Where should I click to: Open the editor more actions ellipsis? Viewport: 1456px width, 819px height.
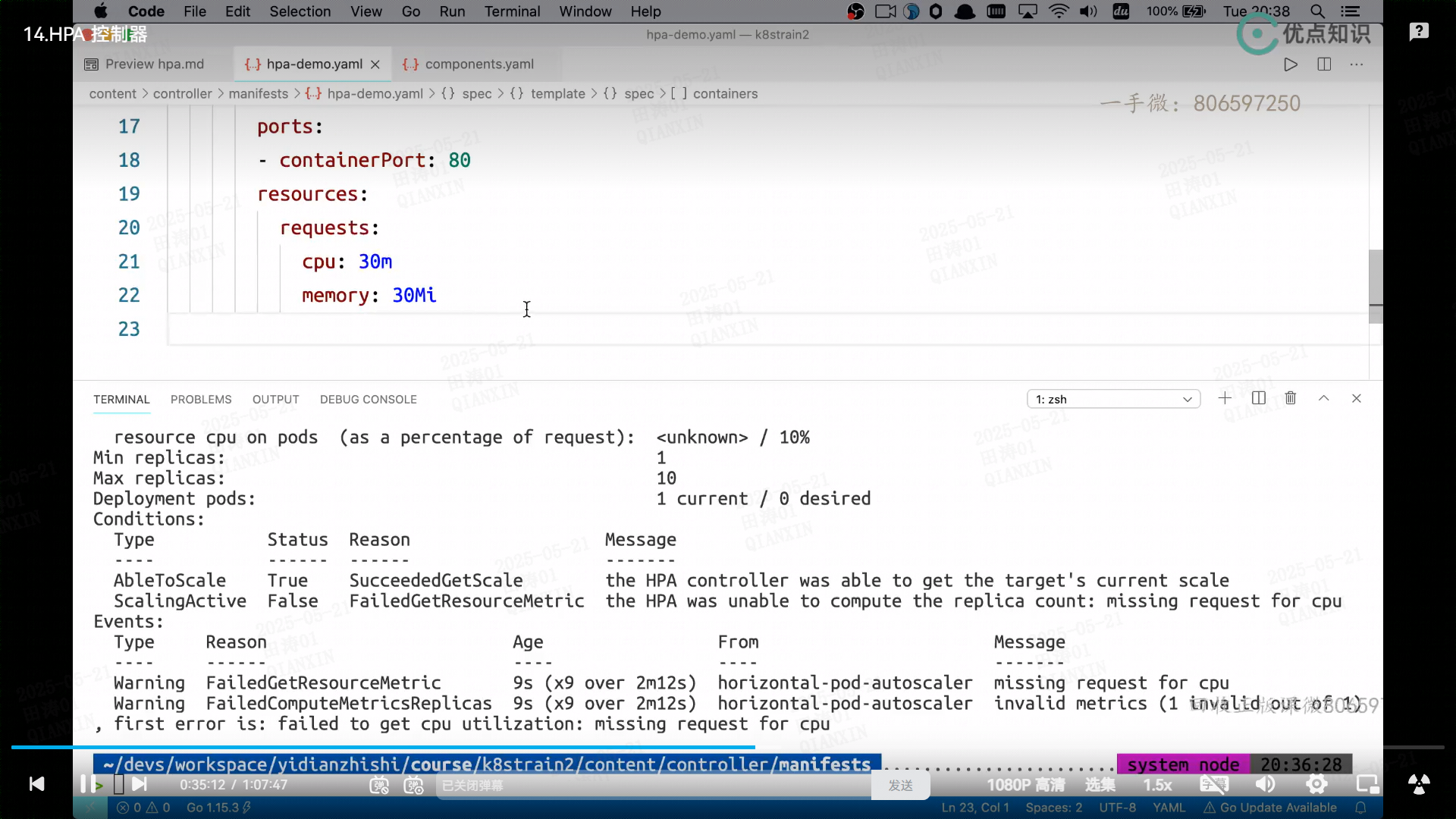pyautogui.click(x=1357, y=64)
